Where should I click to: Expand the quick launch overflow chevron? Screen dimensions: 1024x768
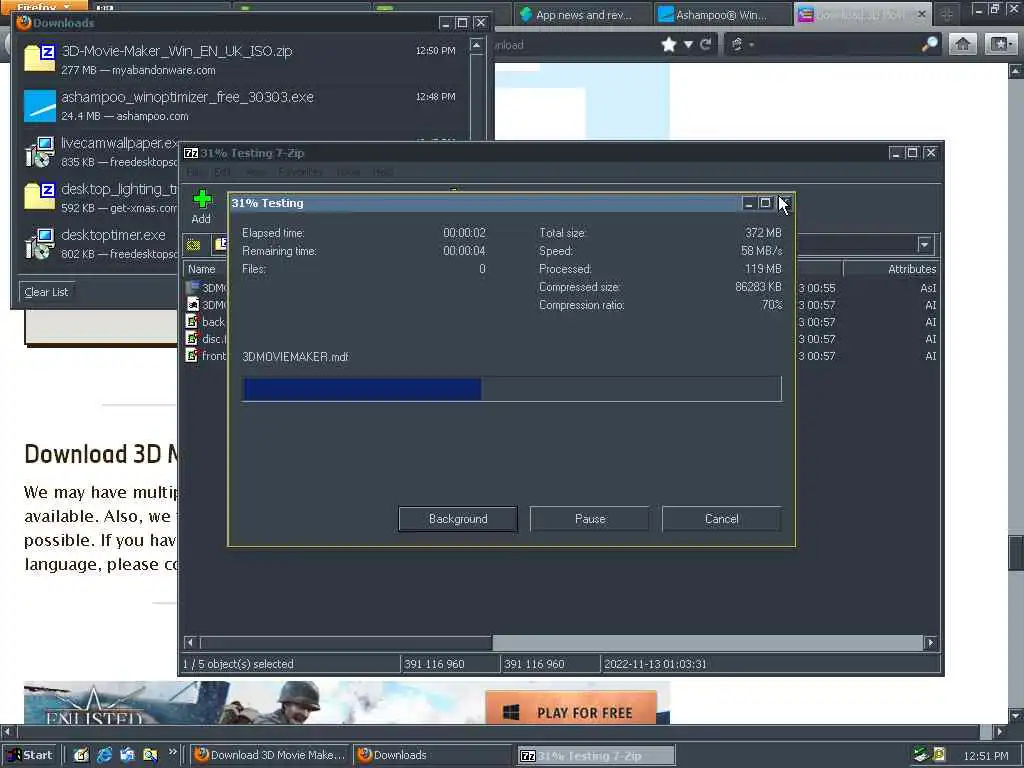coord(172,752)
